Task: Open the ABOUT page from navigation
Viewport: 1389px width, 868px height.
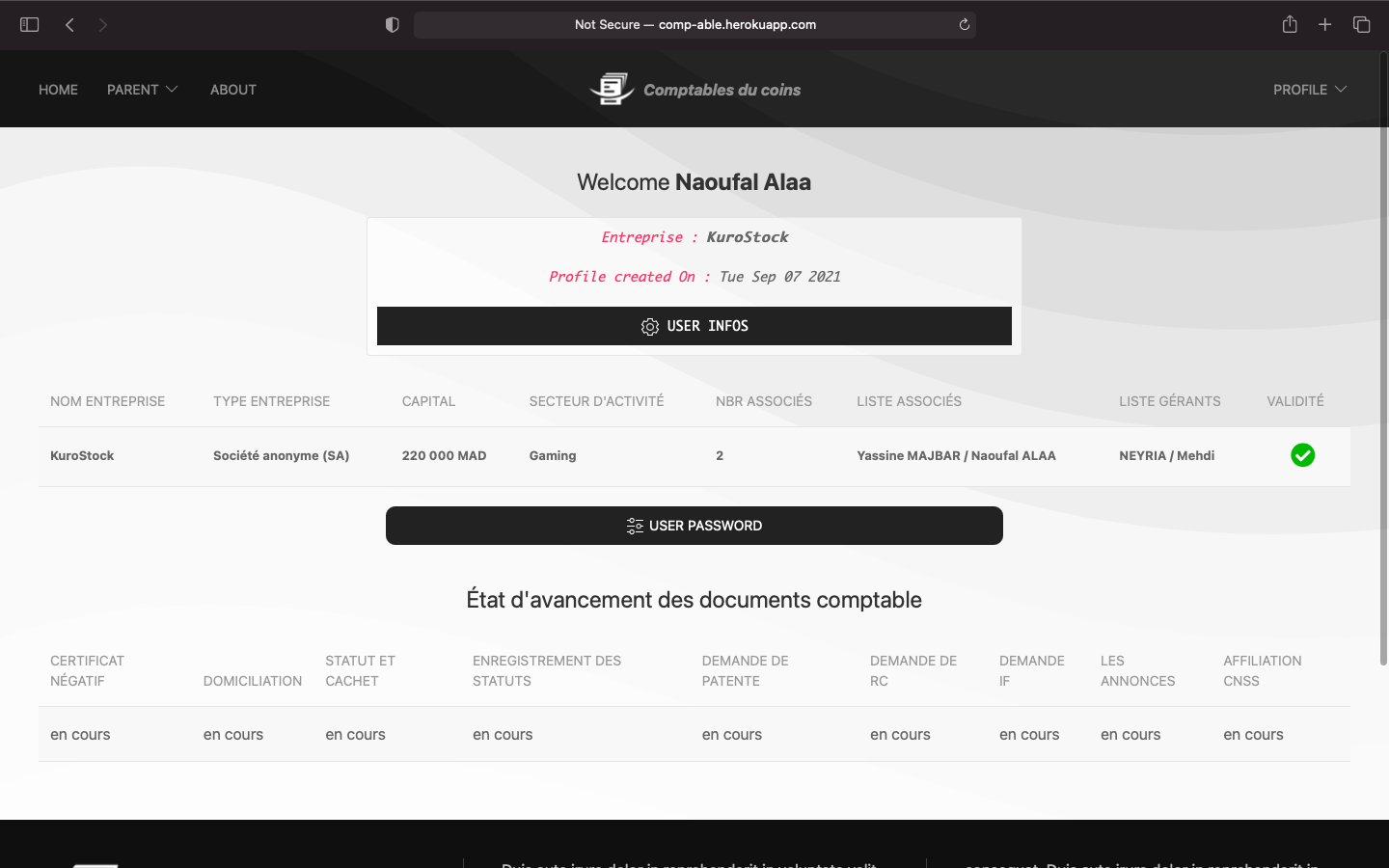Action: tap(232, 89)
